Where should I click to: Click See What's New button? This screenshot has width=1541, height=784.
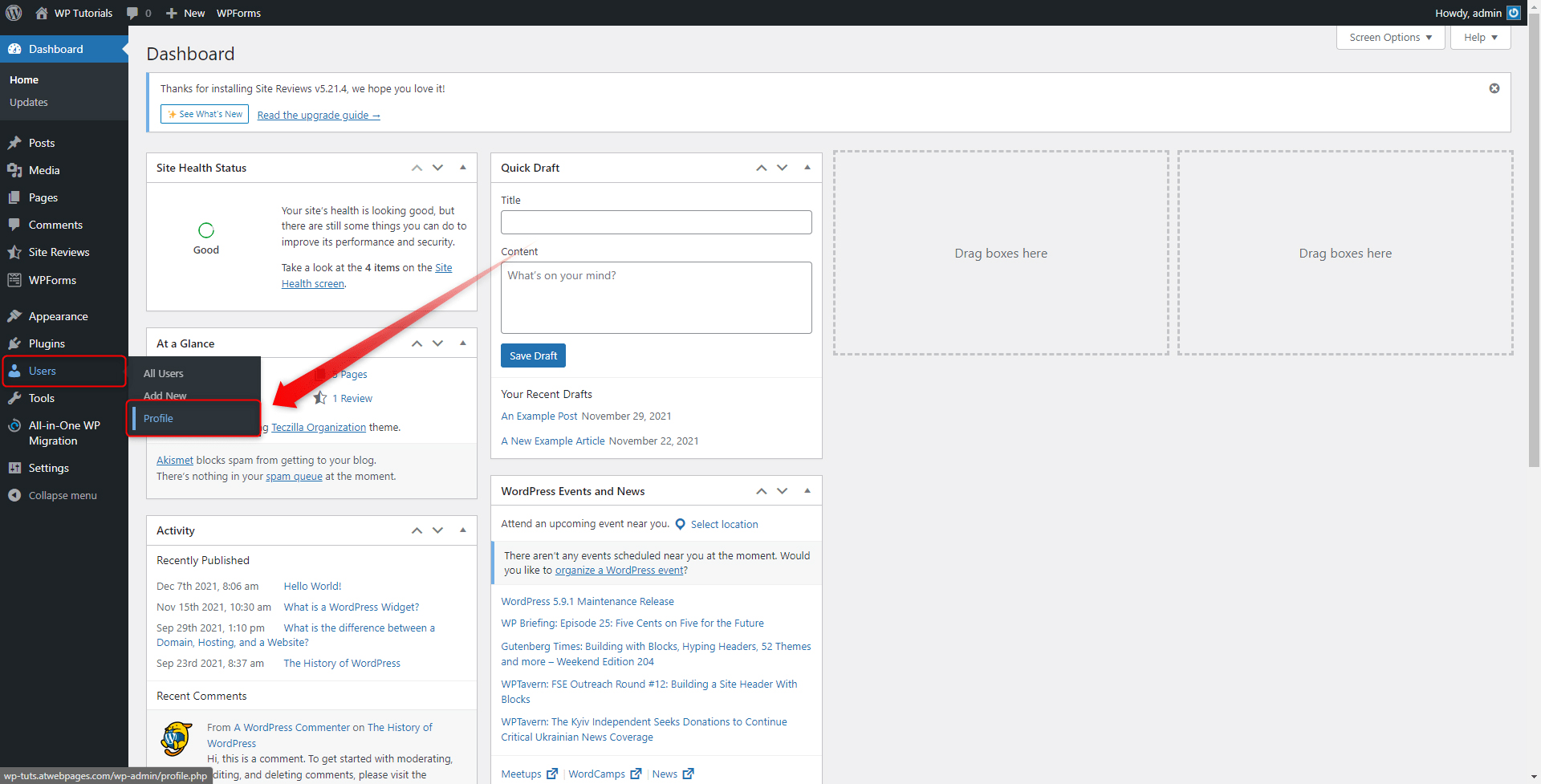pyautogui.click(x=205, y=114)
